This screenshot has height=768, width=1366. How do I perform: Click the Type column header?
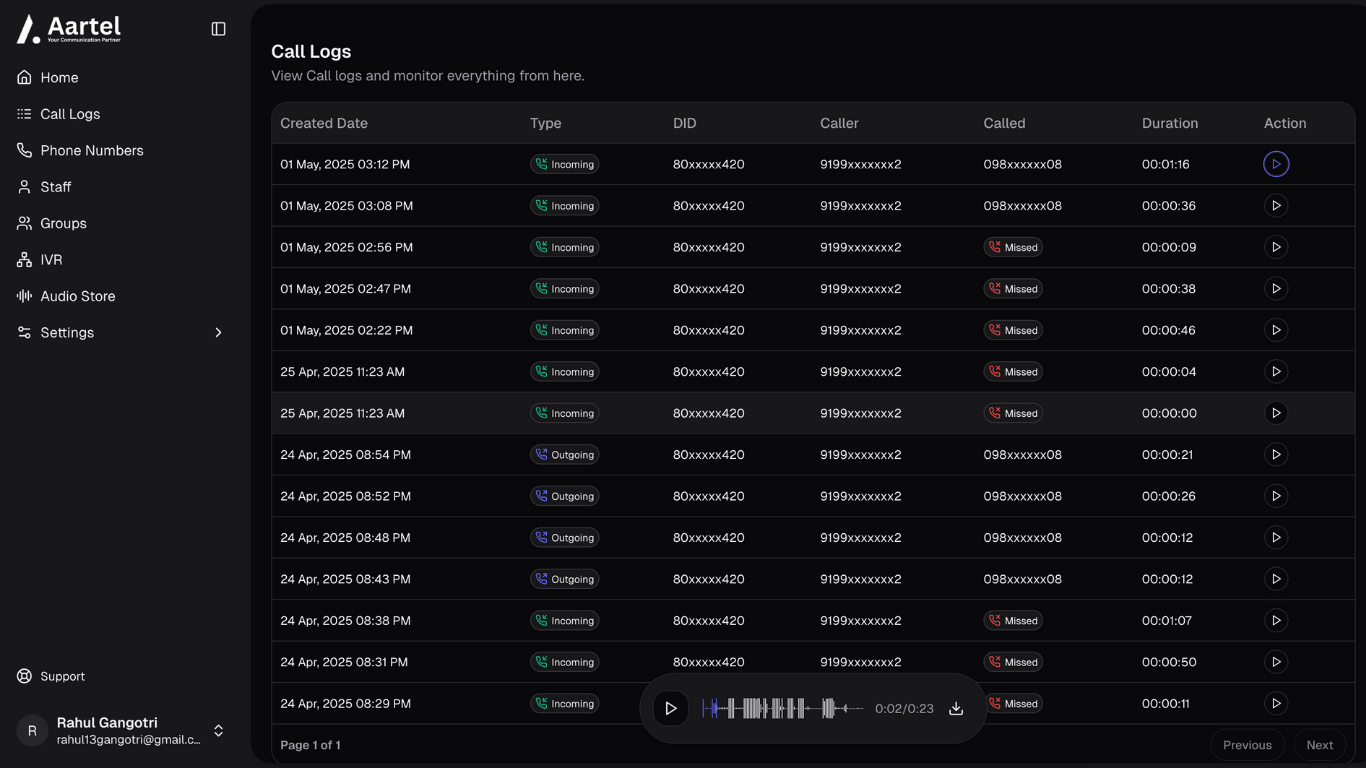click(545, 123)
